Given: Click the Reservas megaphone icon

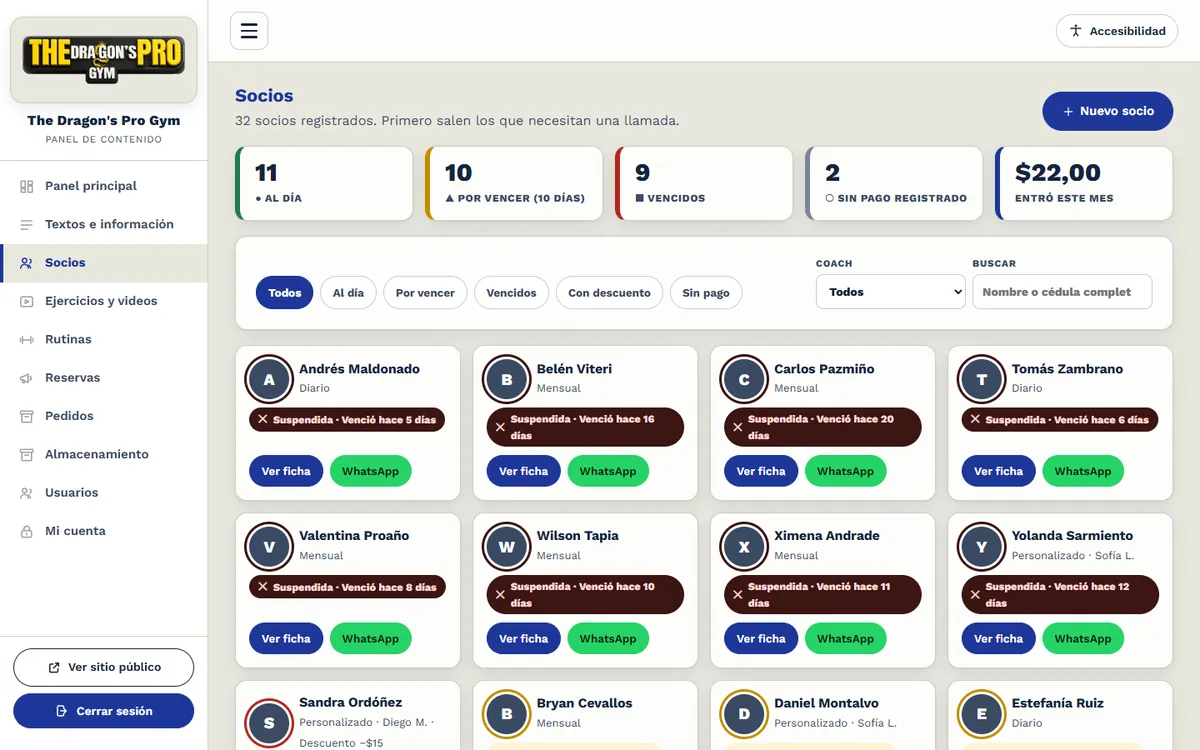Looking at the screenshot, I should tap(26, 378).
